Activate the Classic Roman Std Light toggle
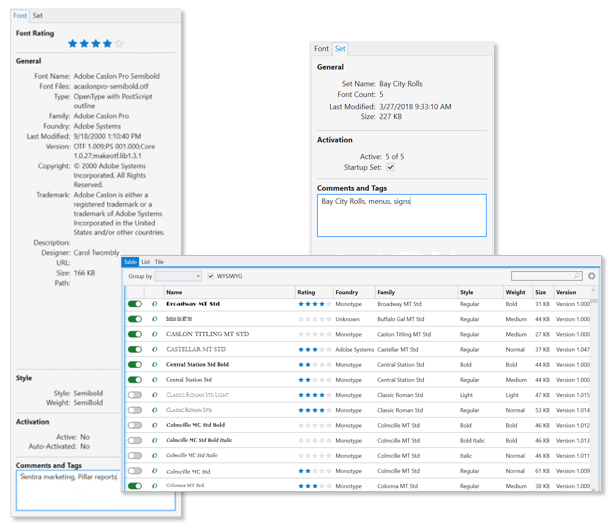The width and height of the screenshot is (614, 531). [135, 395]
